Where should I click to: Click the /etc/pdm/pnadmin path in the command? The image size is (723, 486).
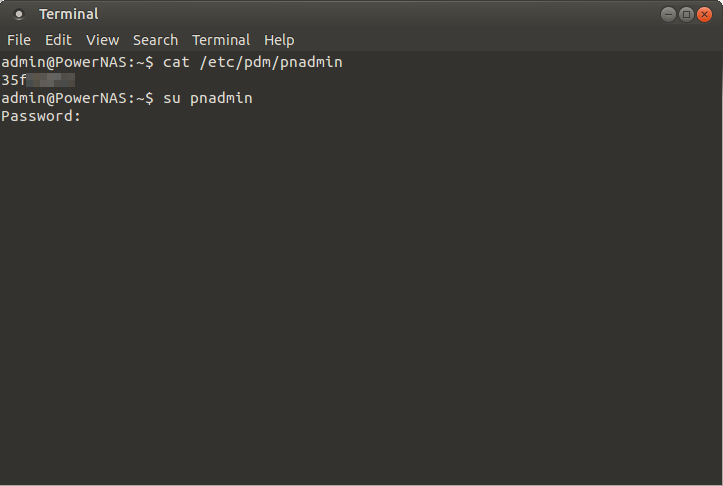(x=271, y=62)
